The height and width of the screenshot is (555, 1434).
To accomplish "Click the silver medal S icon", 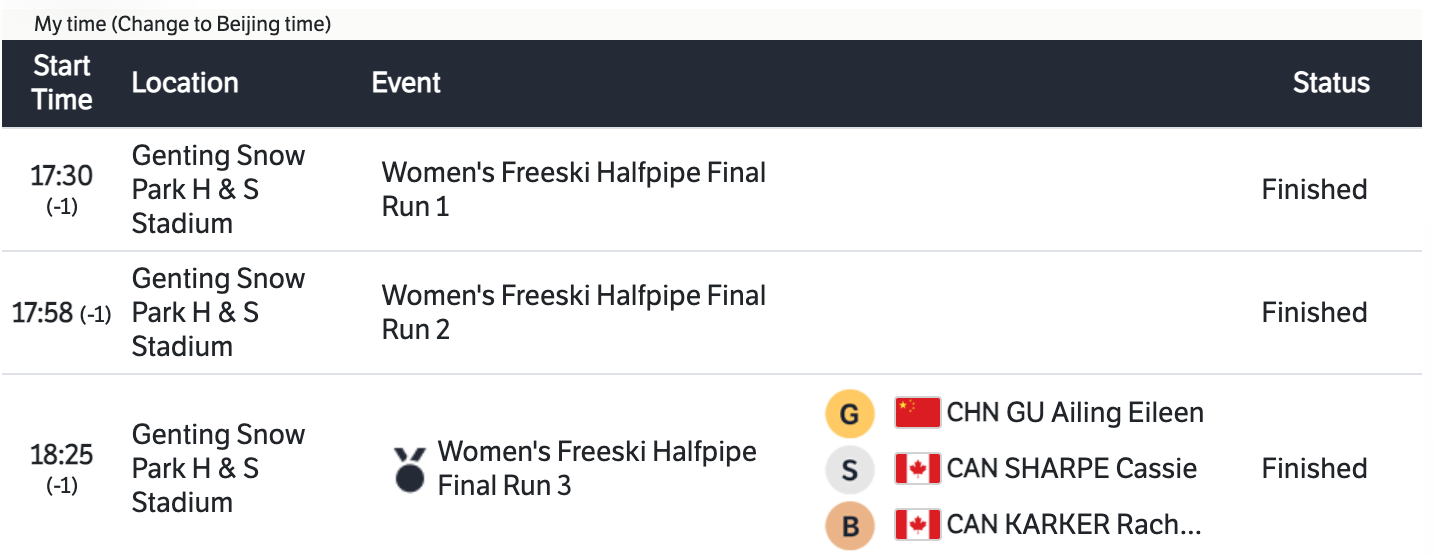I will (849, 469).
